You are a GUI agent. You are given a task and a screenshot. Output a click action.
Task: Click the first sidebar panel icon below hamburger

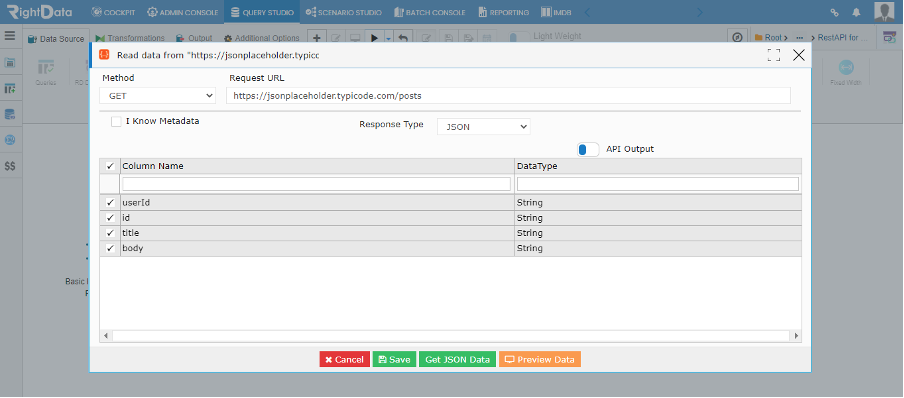click(x=10, y=62)
